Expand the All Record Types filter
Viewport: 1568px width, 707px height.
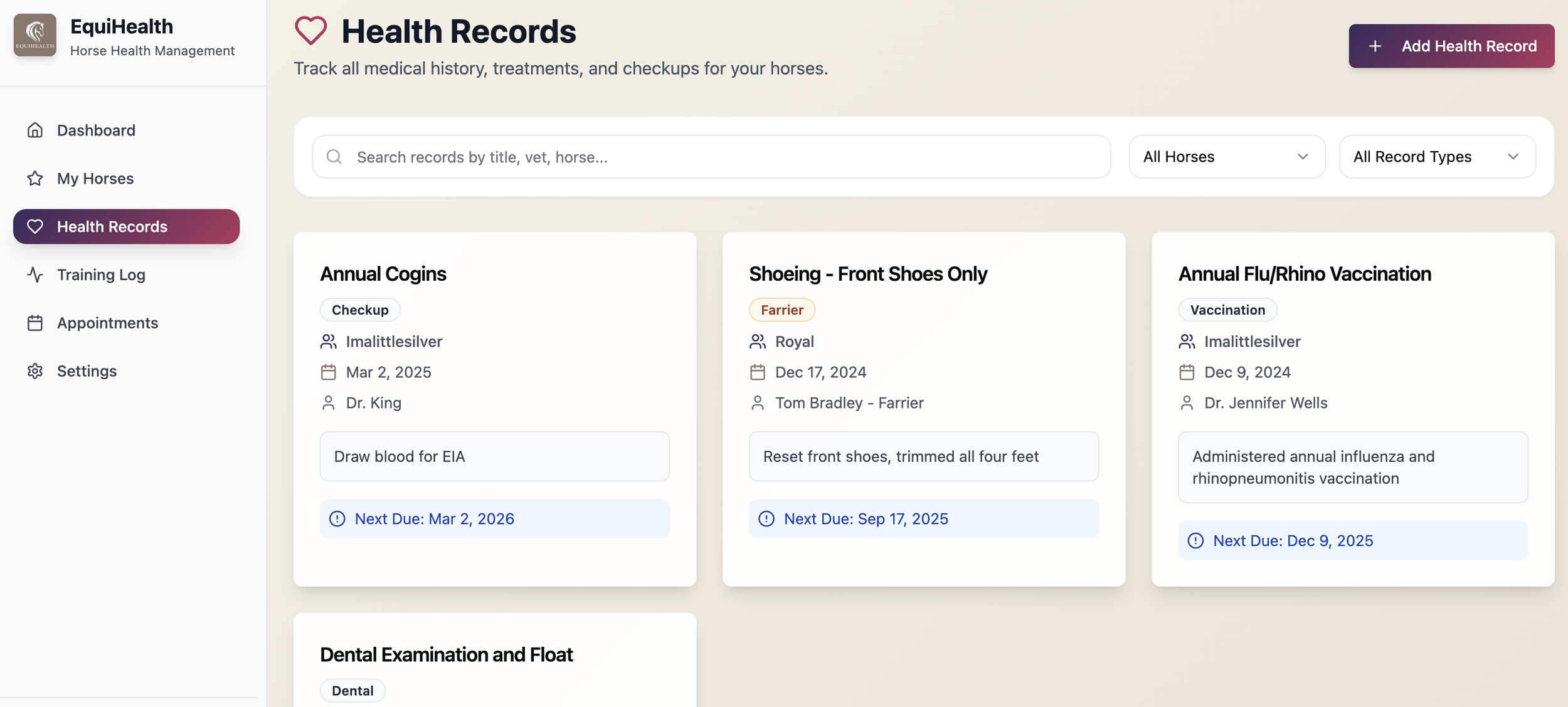coord(1436,157)
